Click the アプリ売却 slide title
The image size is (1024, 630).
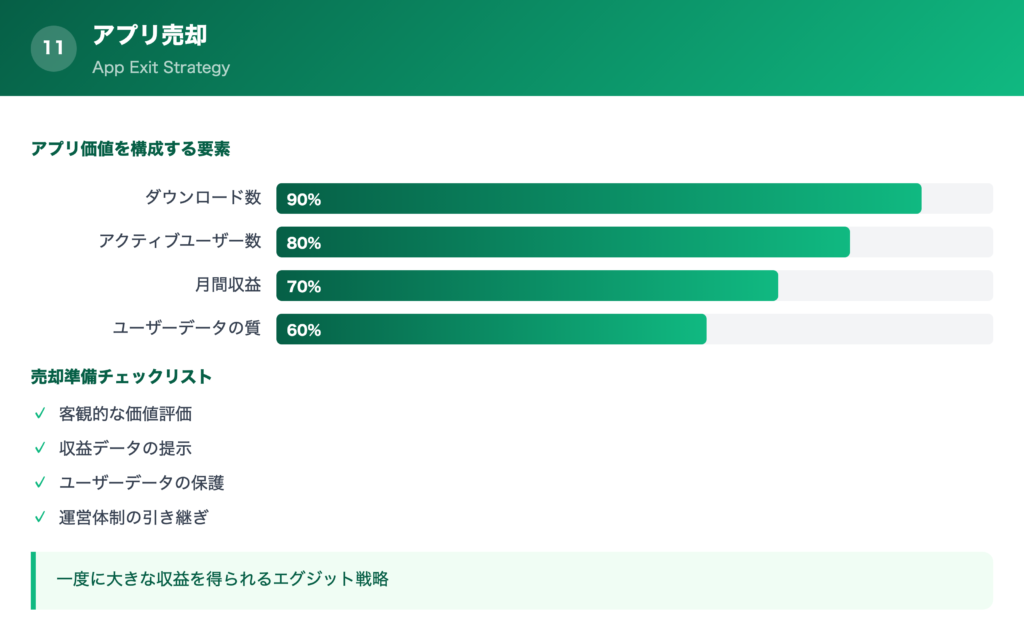(149, 35)
